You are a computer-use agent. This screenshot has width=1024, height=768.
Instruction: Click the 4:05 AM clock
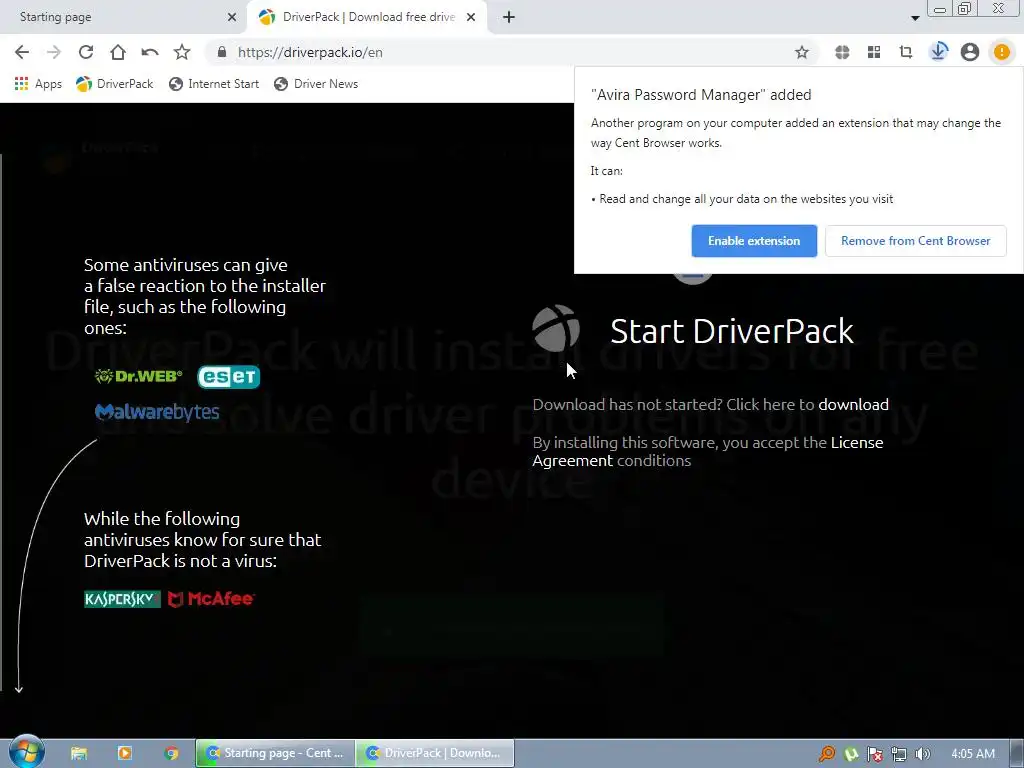pyautogui.click(x=973, y=754)
